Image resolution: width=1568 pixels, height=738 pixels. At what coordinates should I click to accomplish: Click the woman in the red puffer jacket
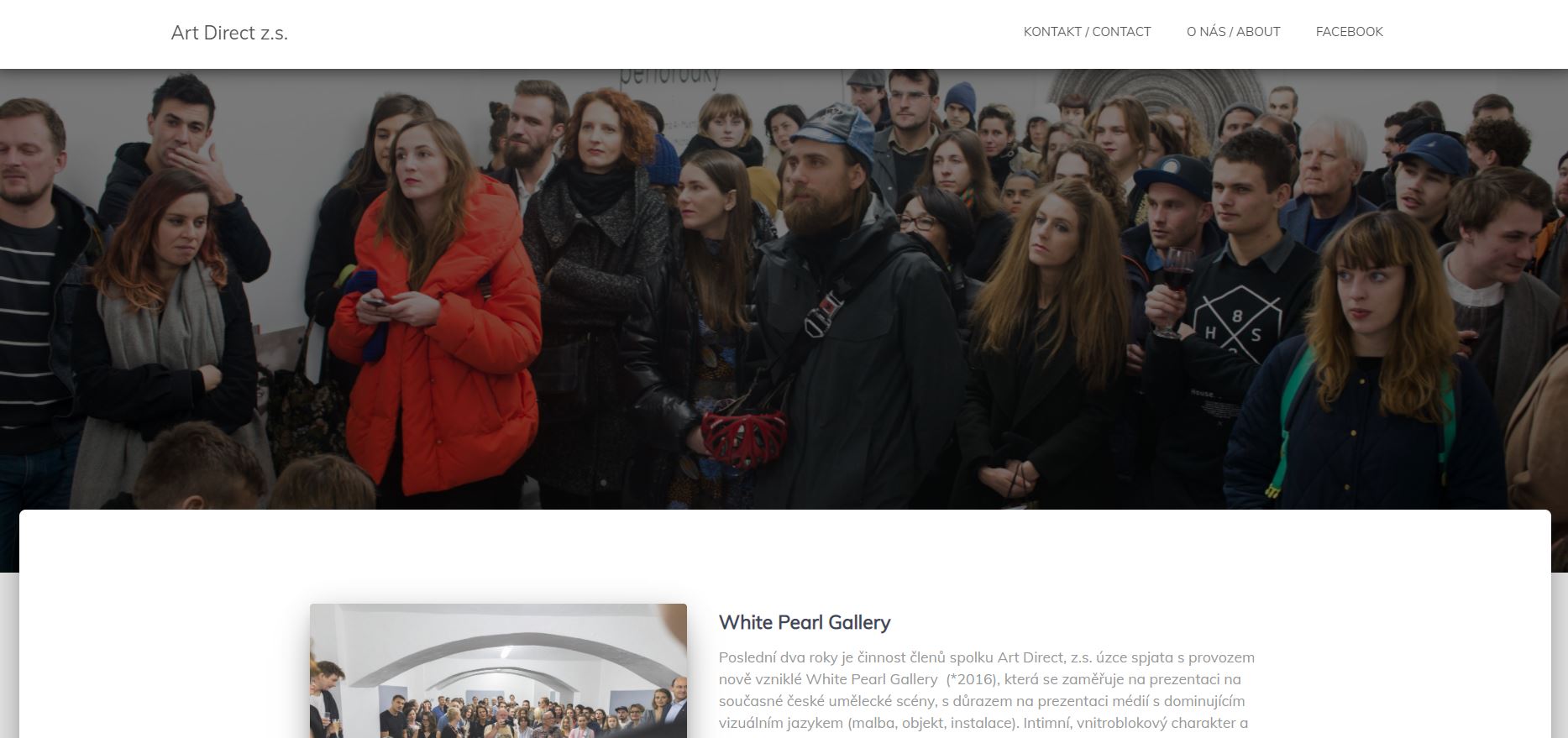(x=433, y=311)
